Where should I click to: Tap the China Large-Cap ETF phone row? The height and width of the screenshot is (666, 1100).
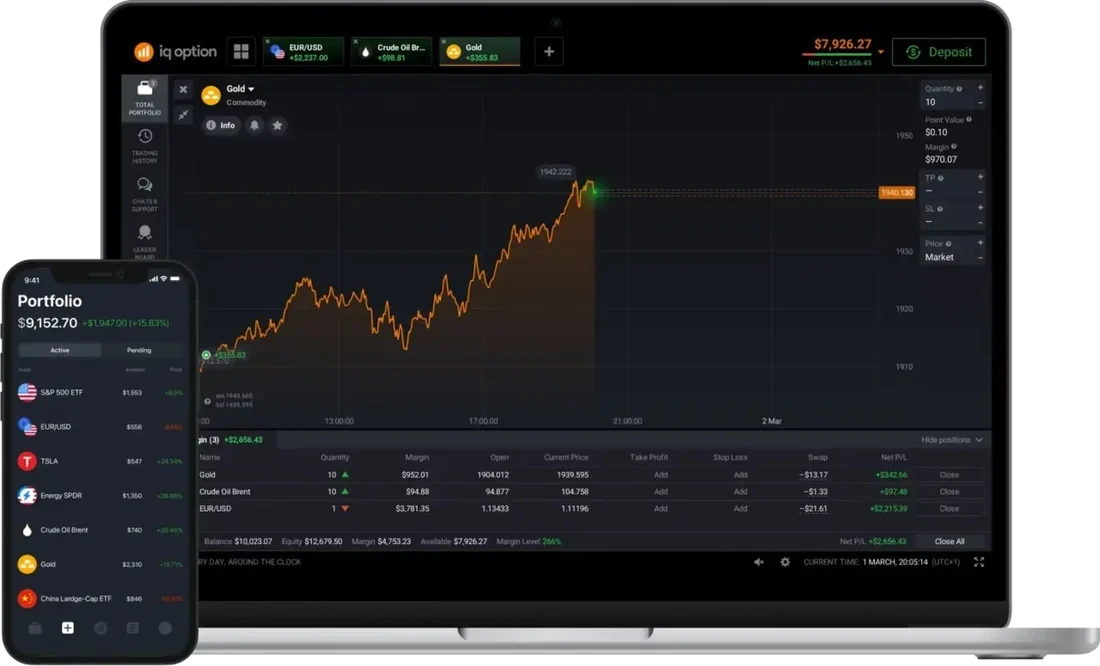(100, 599)
